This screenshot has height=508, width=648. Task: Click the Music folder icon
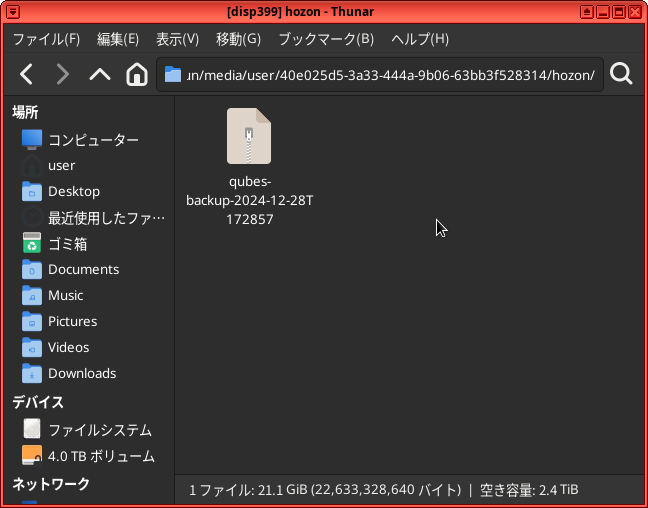(x=32, y=295)
